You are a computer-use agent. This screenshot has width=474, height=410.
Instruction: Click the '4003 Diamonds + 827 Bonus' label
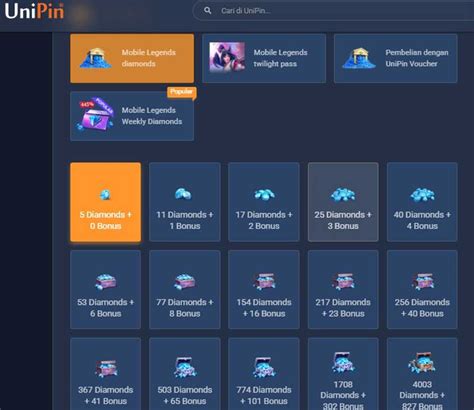point(422,395)
